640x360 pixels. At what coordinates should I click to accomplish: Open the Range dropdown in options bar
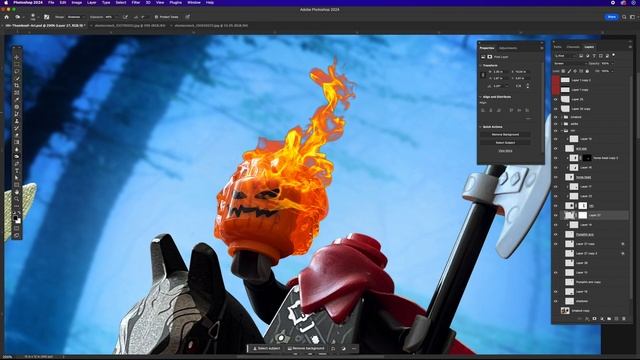[x=76, y=17]
